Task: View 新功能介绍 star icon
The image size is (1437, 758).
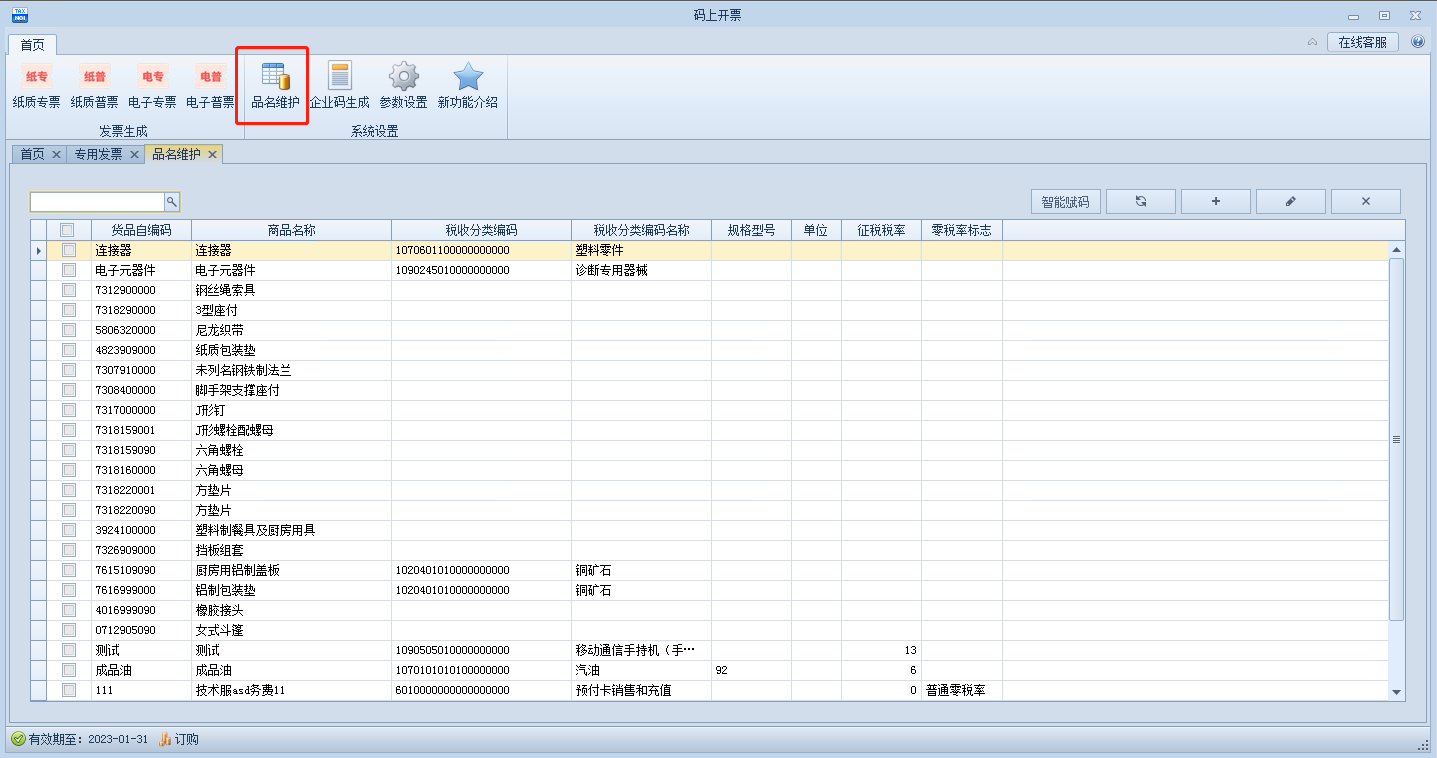Action: (x=467, y=86)
